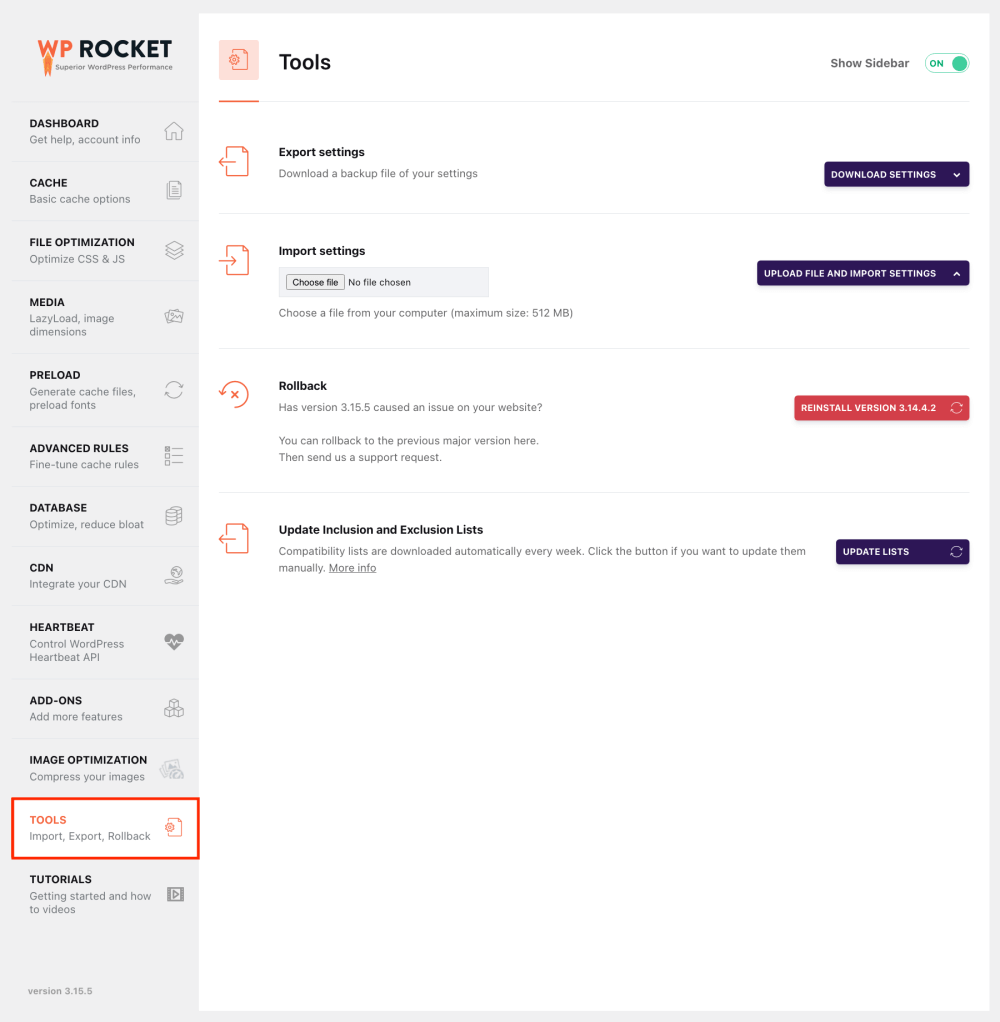Click the Heartbeat heart icon
Image resolution: width=1000 pixels, height=1022 pixels.
tap(174, 642)
